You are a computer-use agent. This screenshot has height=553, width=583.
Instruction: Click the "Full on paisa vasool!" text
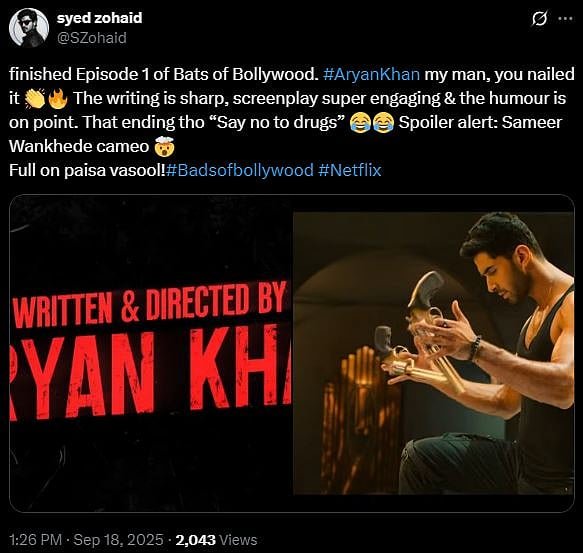(87, 171)
